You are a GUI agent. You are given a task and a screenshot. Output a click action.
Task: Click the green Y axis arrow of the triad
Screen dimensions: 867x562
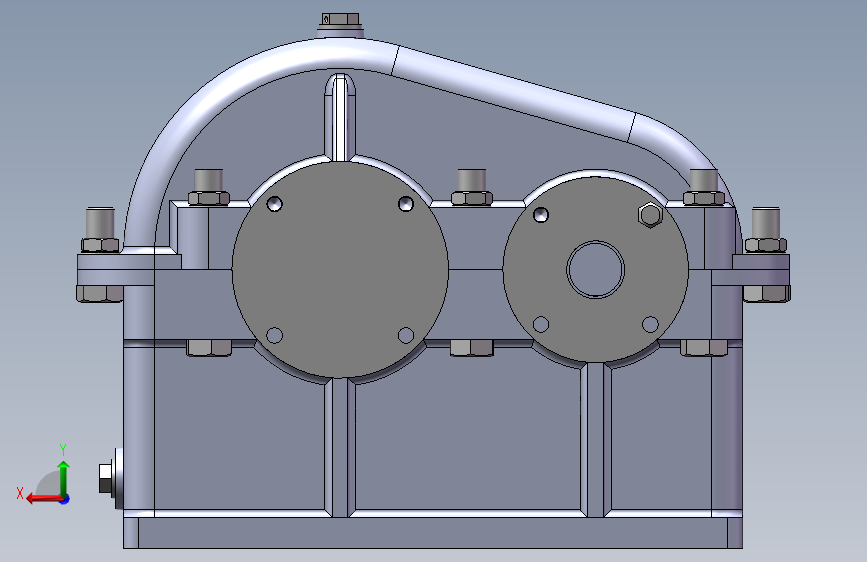64,479
